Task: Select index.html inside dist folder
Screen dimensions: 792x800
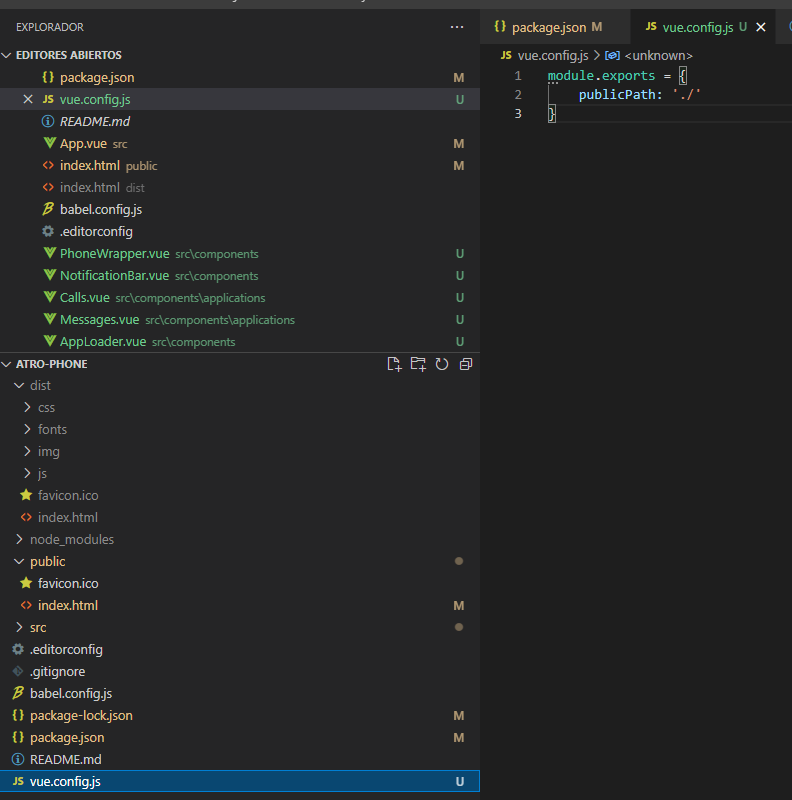Action: (240, 517)
